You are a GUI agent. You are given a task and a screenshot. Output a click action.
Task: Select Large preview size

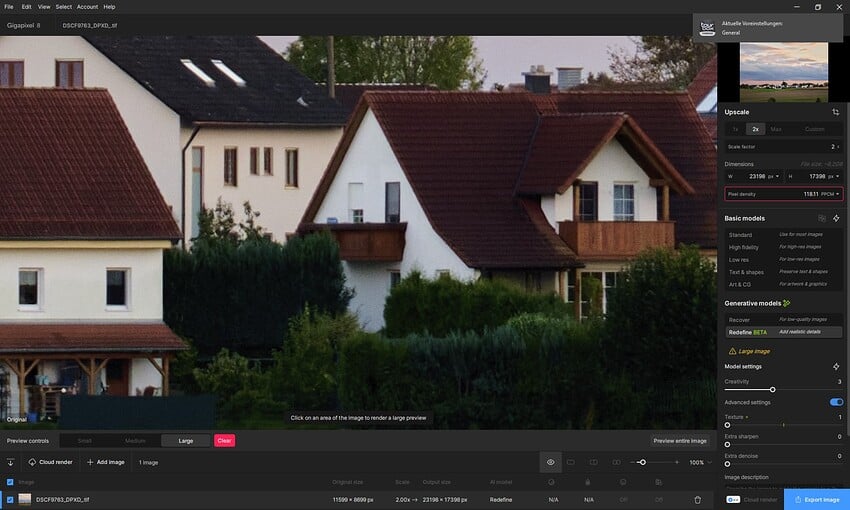tap(186, 441)
